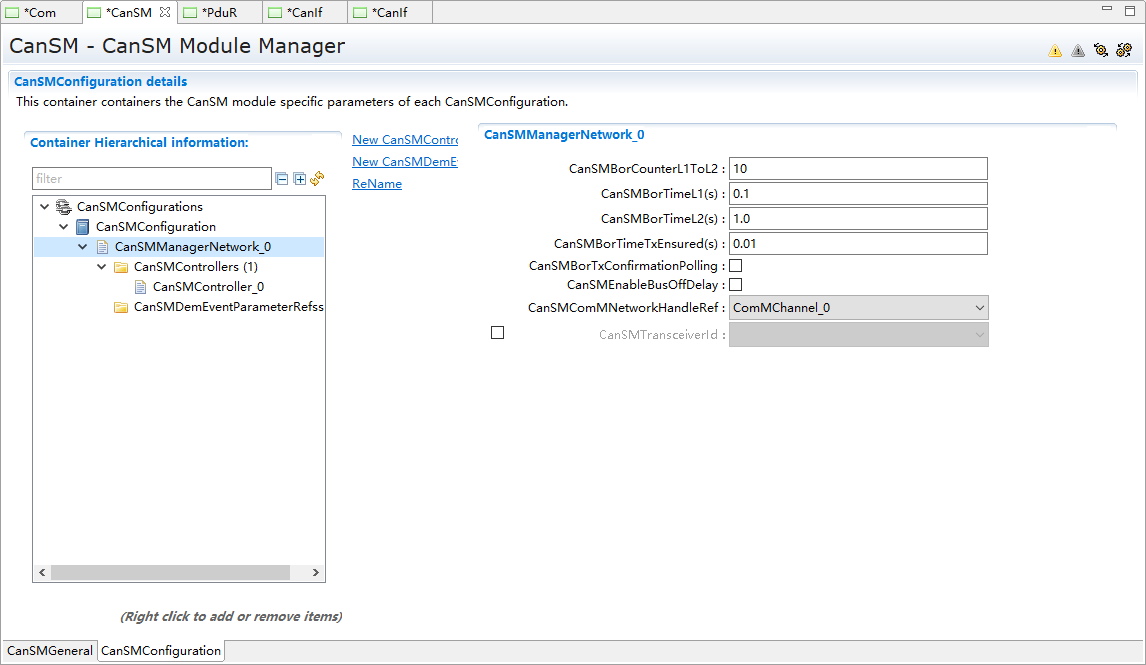Collapse all tree nodes with minus icon
Viewport: 1146px width, 665px height.
[282, 179]
